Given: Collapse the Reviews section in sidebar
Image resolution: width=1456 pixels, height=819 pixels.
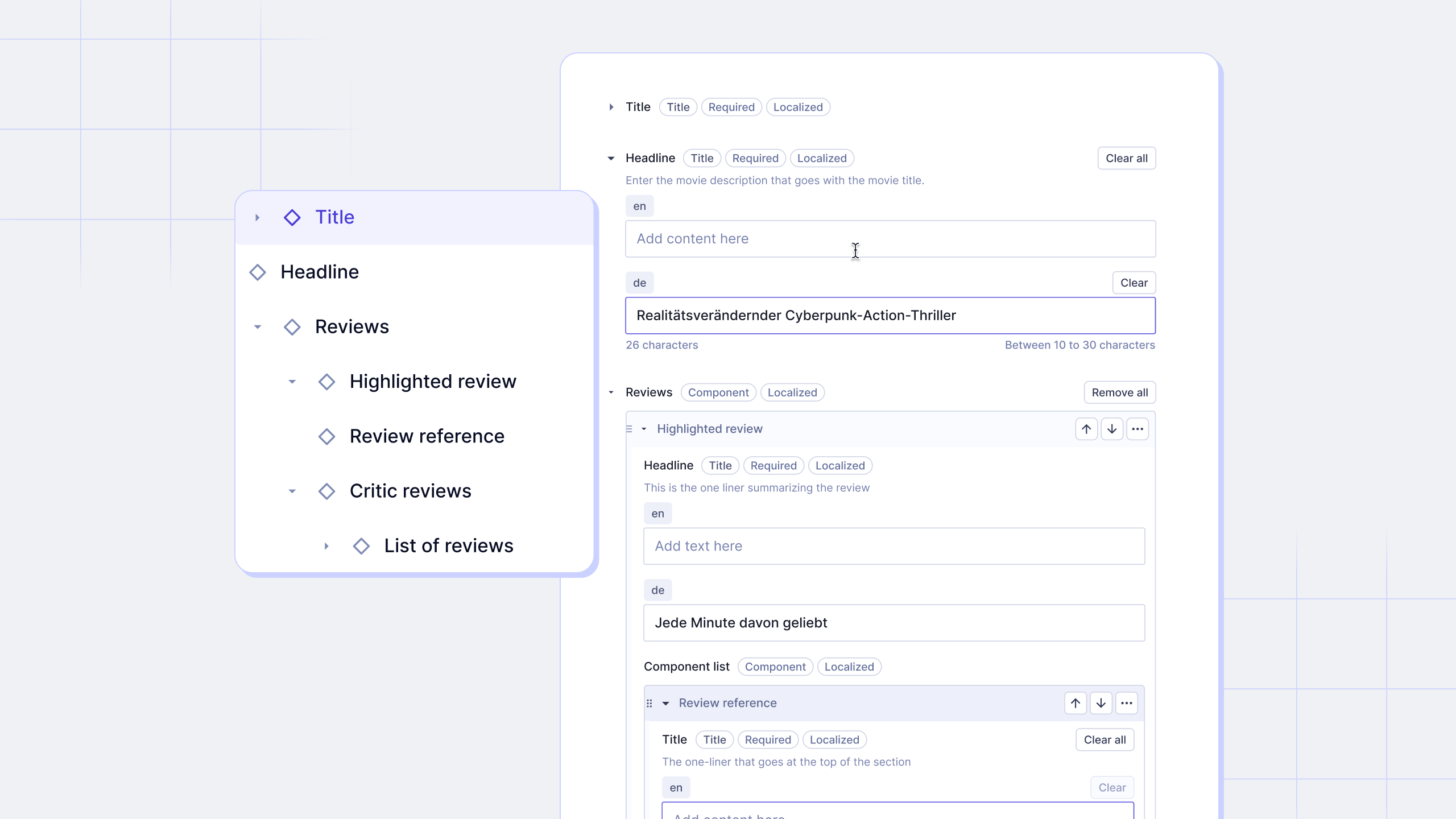Looking at the screenshot, I should point(258,326).
